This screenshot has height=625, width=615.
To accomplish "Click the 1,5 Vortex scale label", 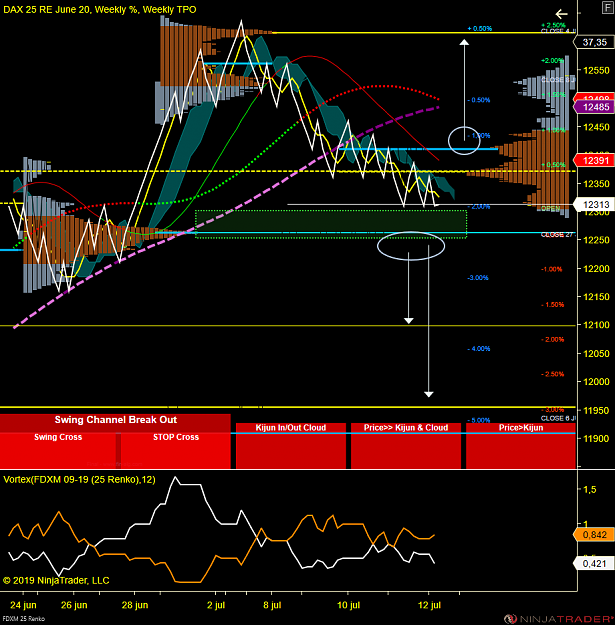I will pos(590,489).
